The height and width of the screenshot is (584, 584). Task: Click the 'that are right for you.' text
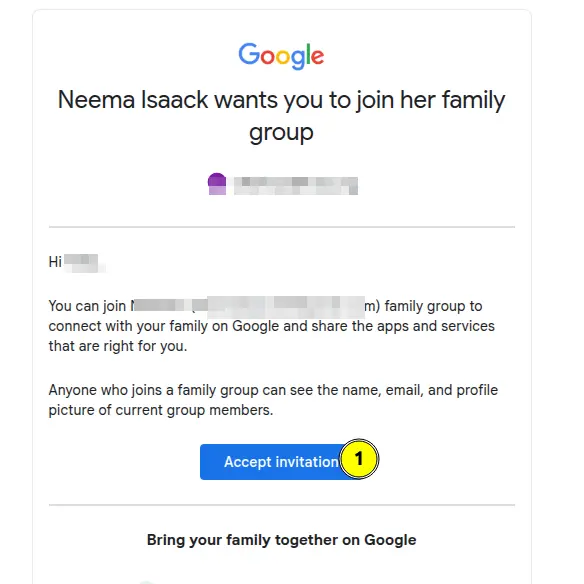pyautogui.click(x=118, y=346)
